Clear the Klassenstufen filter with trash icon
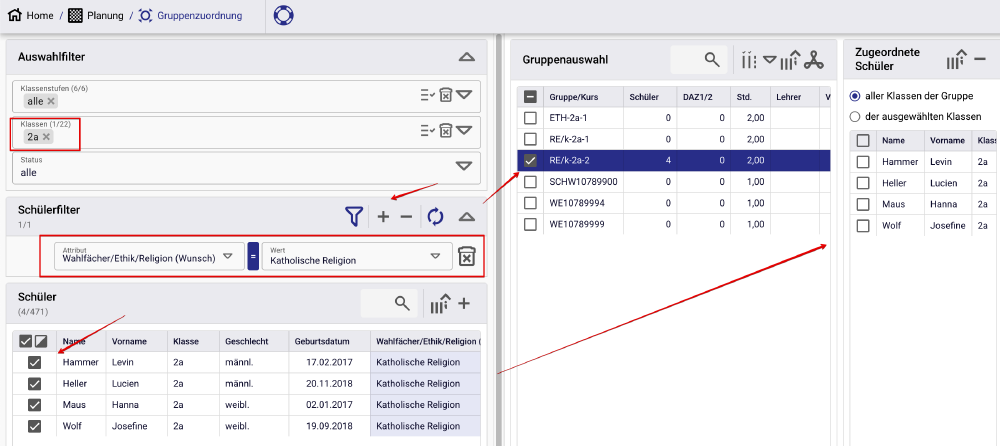The width and height of the screenshot is (1000, 446). tap(446, 95)
